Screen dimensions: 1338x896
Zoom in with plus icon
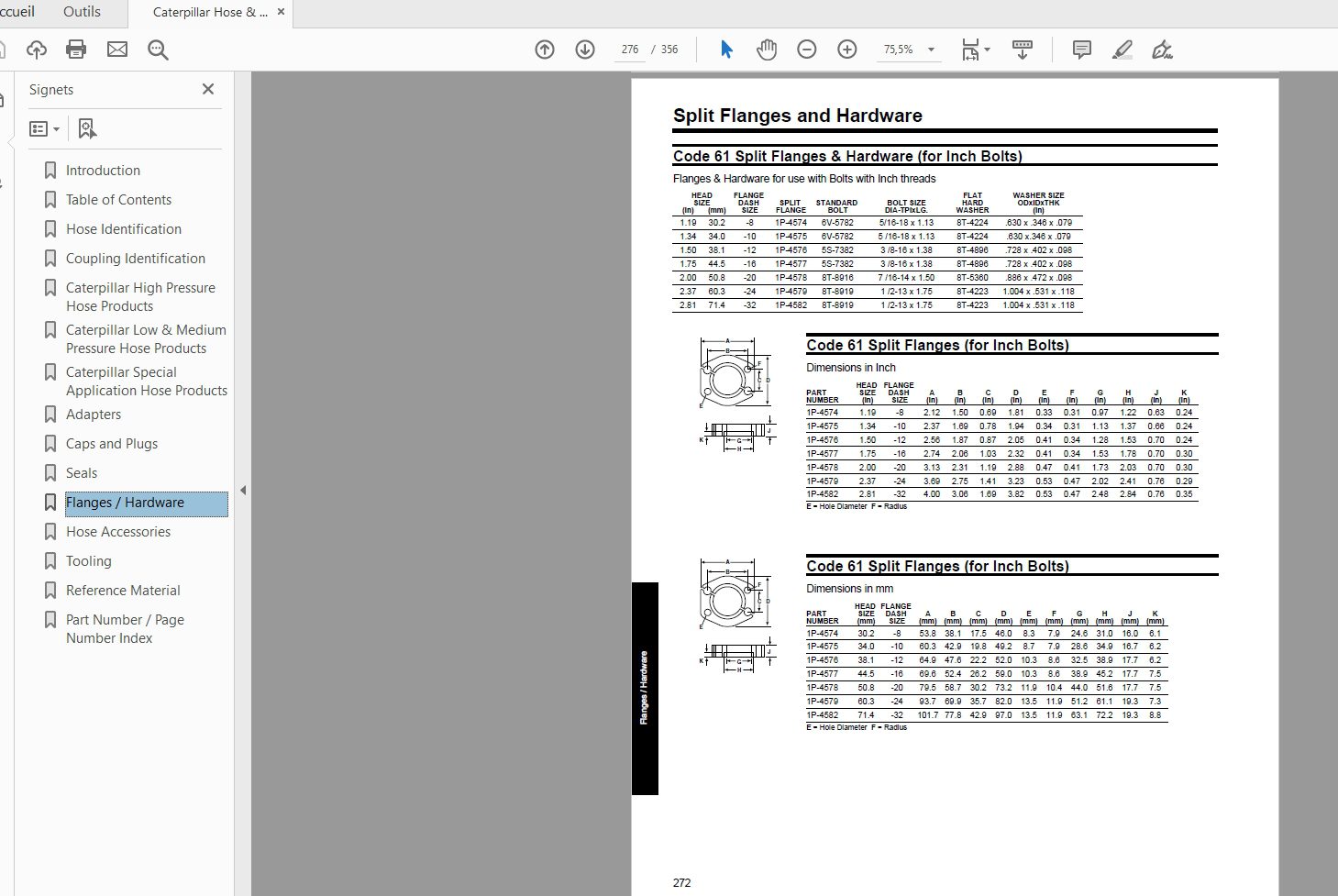tap(847, 50)
